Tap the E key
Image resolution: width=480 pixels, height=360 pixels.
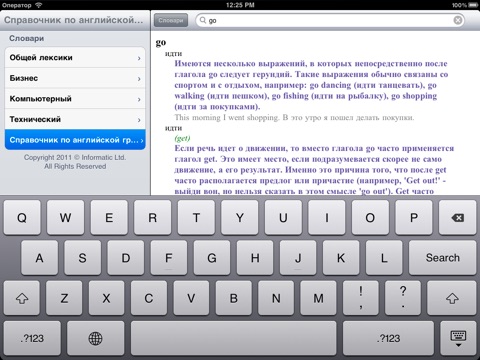tap(109, 218)
